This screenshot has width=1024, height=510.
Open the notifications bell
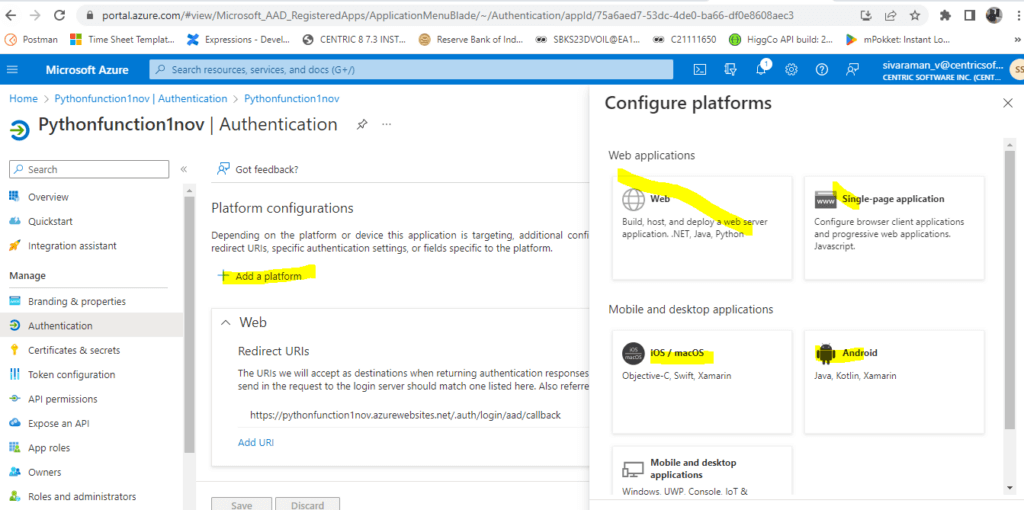coord(761,70)
